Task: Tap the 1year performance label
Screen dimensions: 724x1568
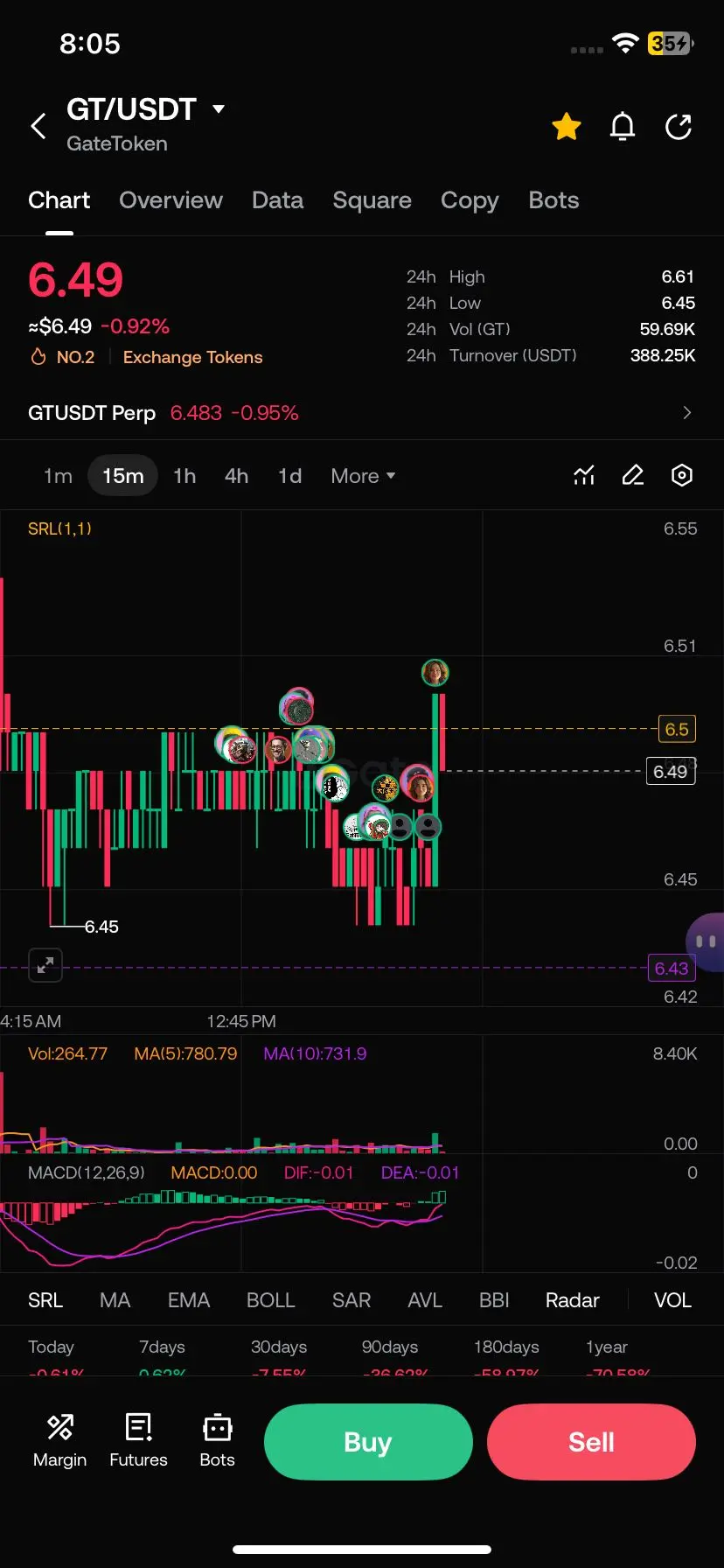Action: tap(607, 1347)
